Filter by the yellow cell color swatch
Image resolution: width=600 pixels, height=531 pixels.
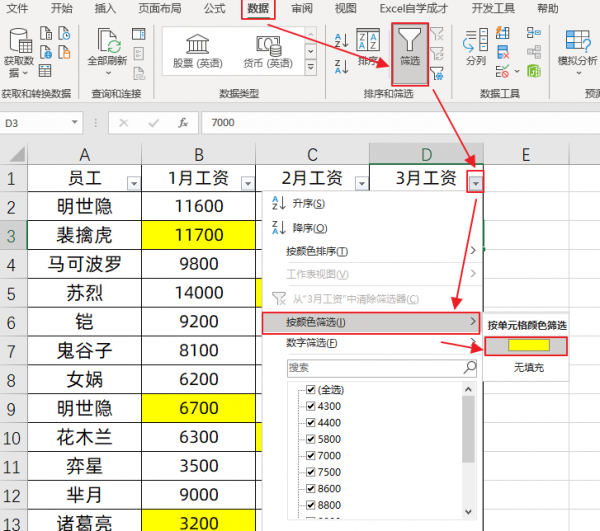click(527, 346)
